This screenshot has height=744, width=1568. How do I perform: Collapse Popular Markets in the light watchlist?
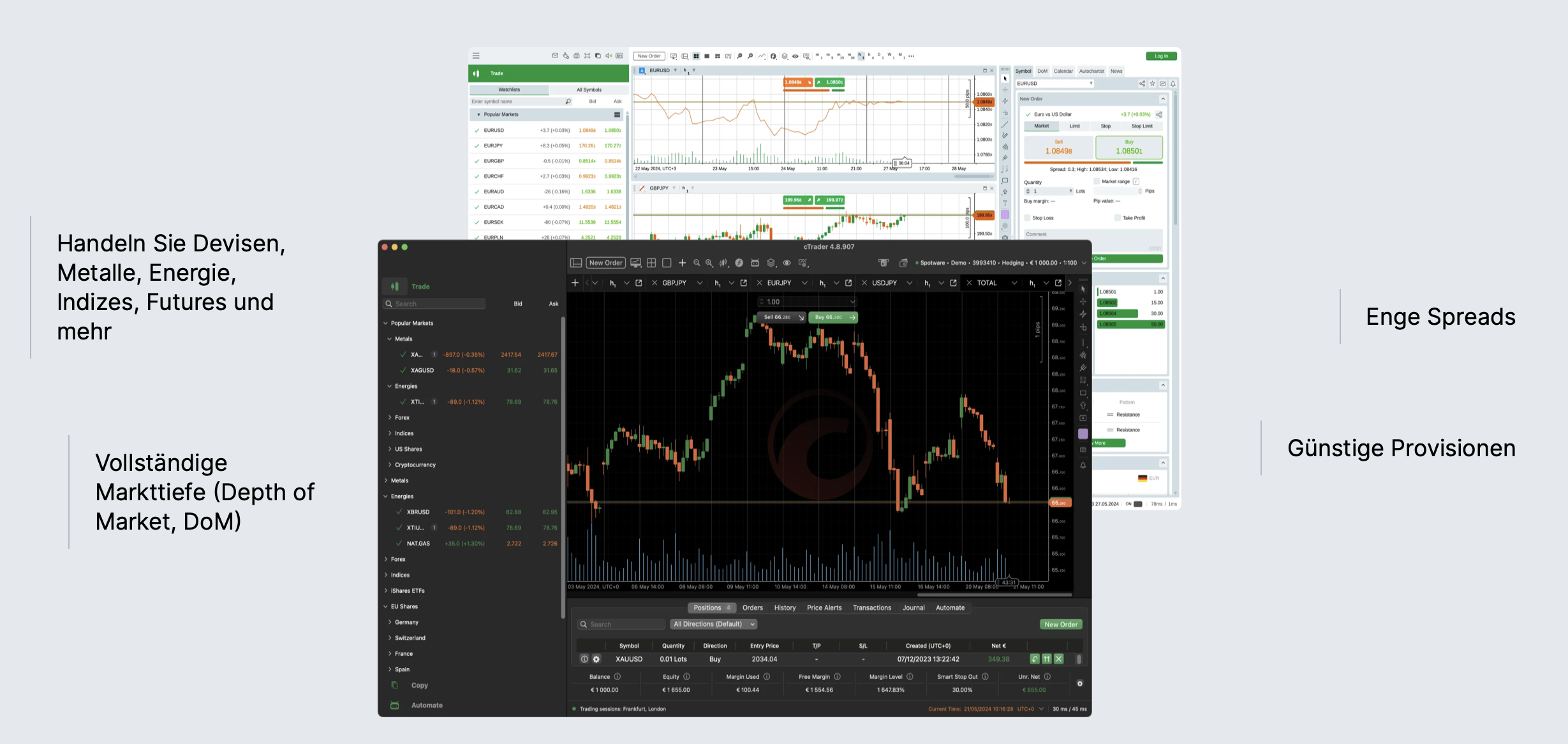(479, 115)
